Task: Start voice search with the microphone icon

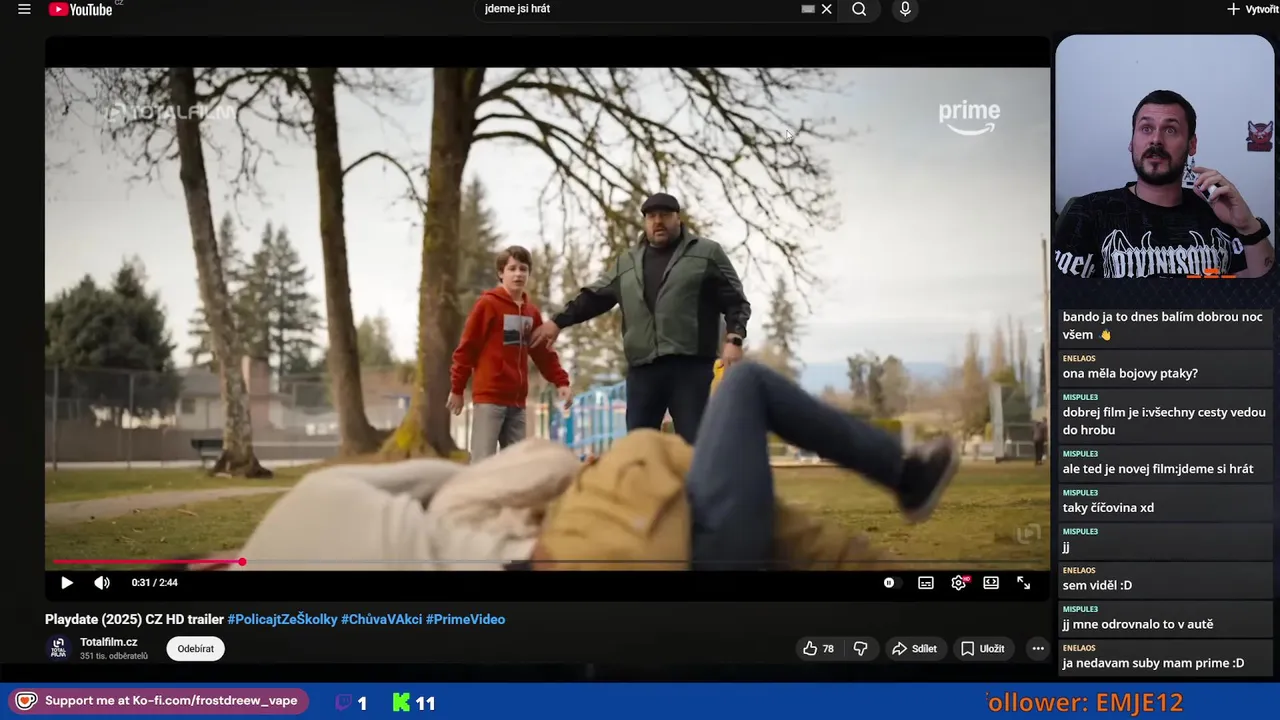Action: [x=905, y=9]
